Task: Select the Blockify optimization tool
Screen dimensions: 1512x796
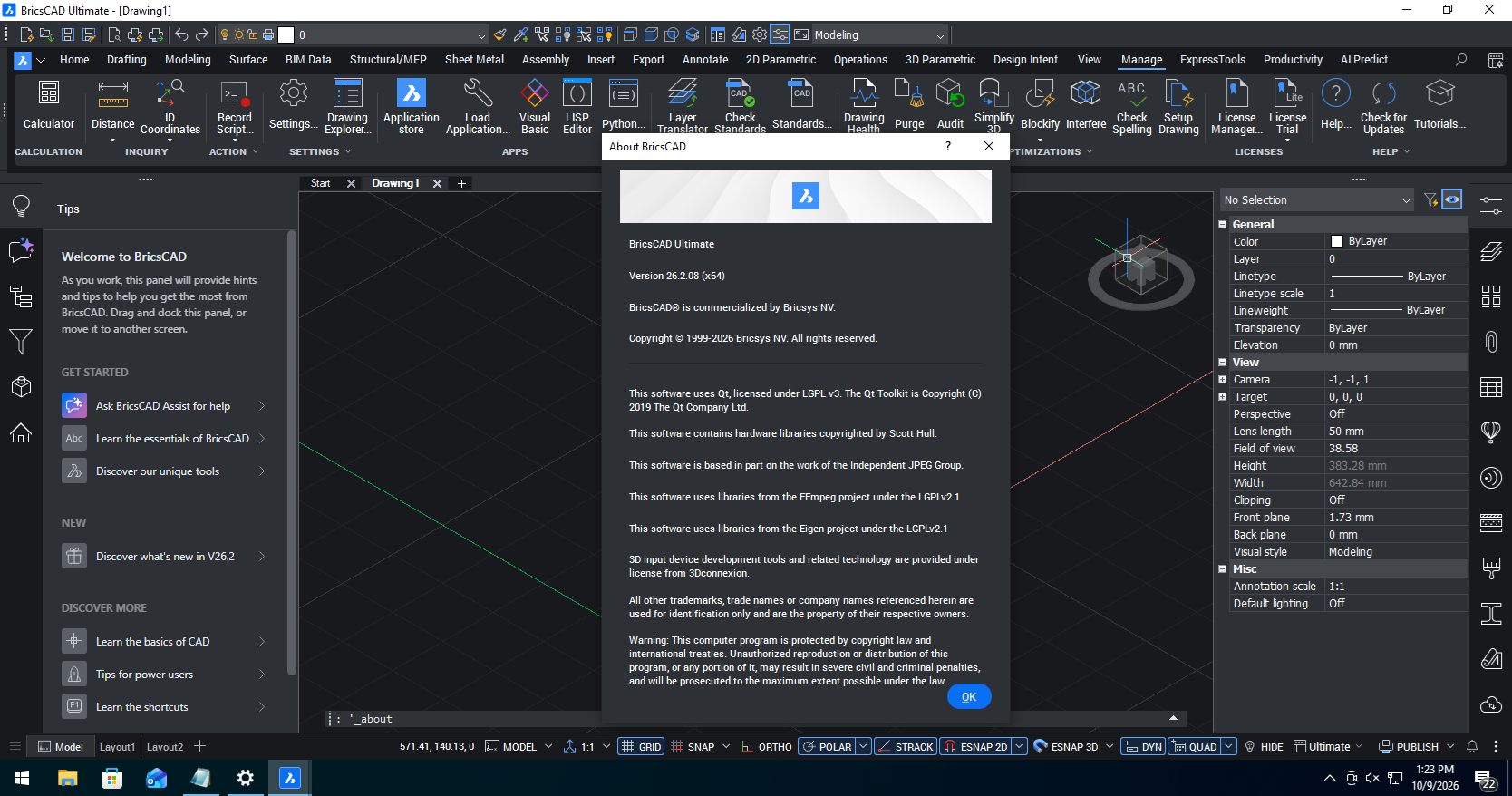Action: tap(1040, 105)
